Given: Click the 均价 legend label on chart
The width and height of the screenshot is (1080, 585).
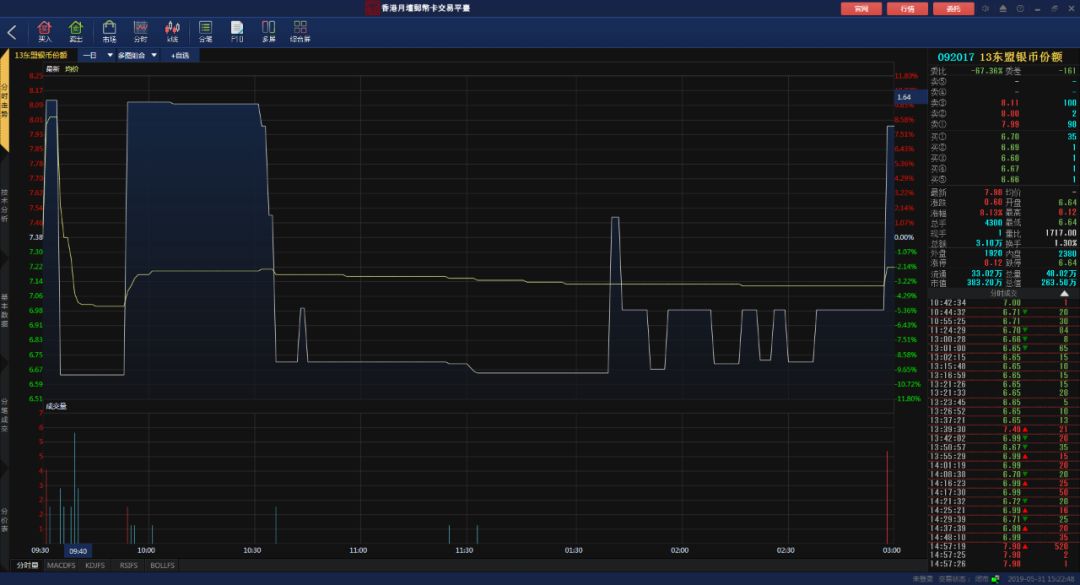Looking at the screenshot, I should (x=72, y=69).
